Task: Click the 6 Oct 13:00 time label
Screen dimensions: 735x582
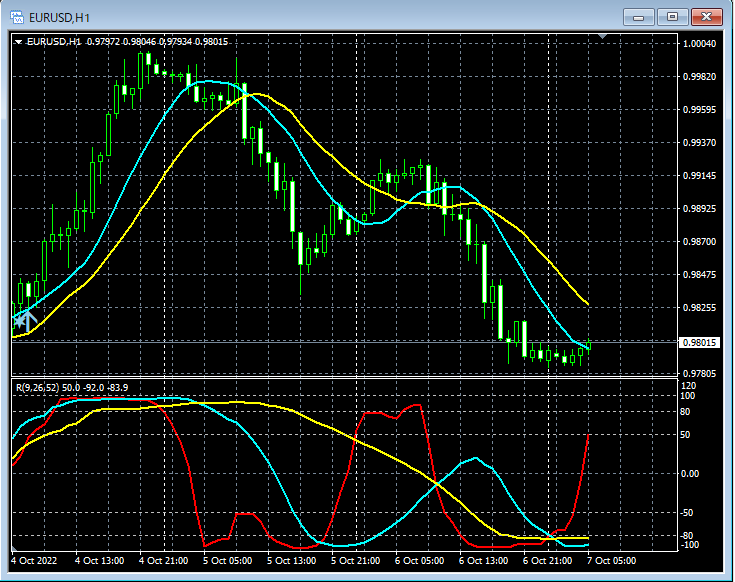Action: tap(483, 560)
